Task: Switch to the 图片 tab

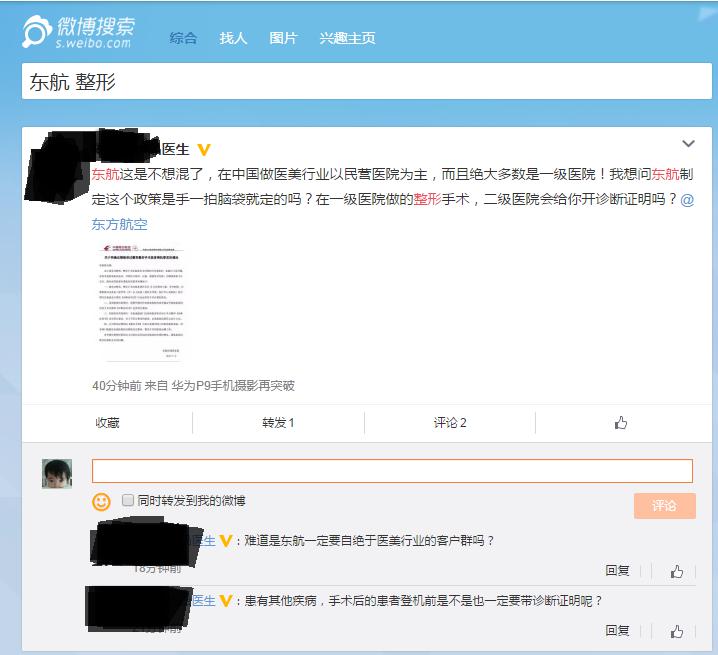Action: click(x=283, y=38)
